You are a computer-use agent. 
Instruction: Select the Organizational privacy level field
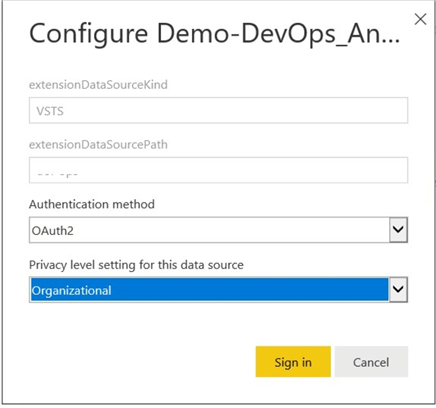(218, 289)
